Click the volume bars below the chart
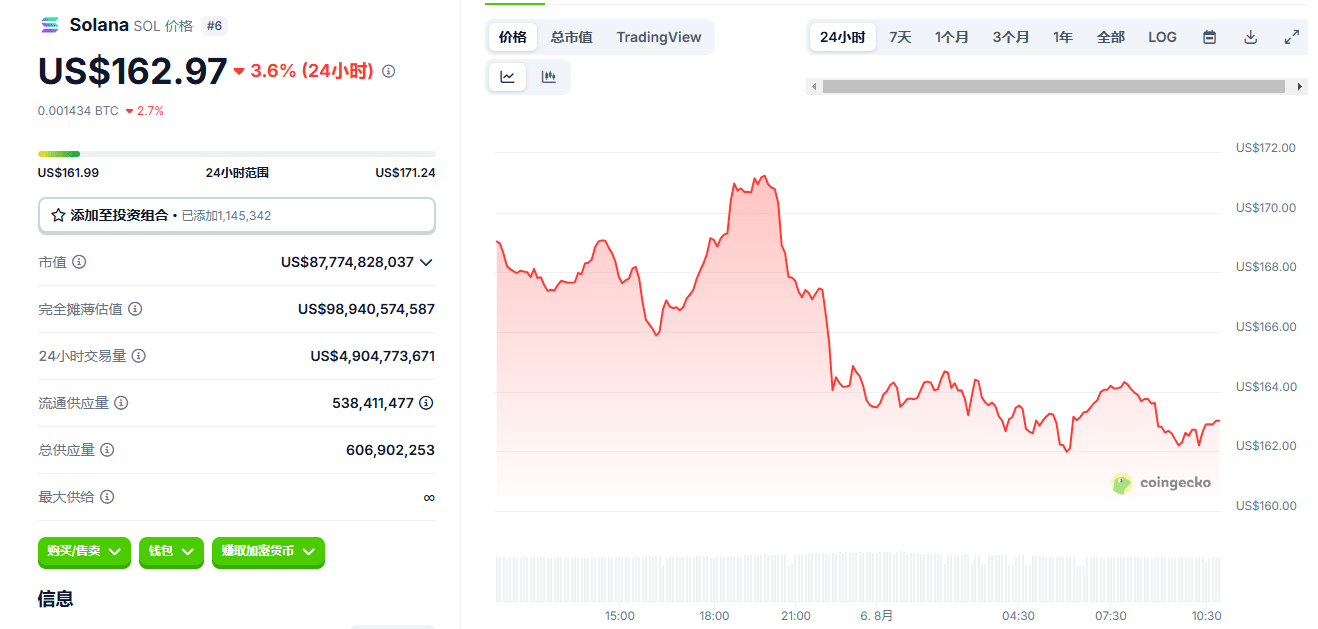Screen dimensions: 1318x629 [x=858, y=576]
